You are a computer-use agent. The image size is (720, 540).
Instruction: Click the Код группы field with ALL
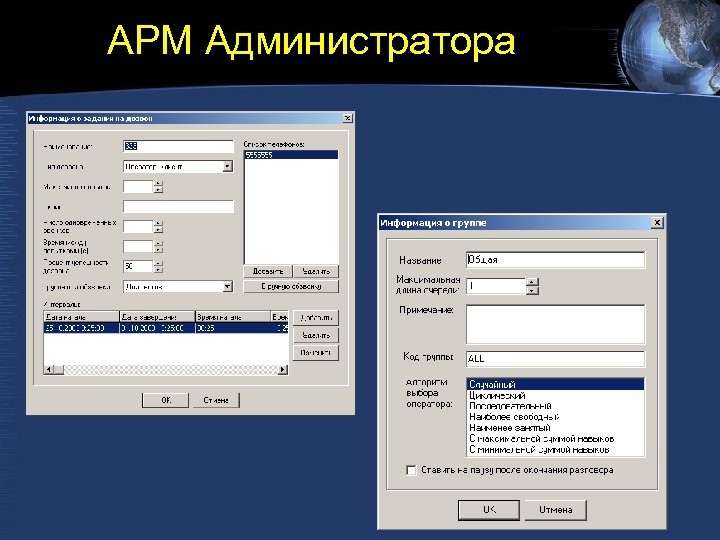click(x=555, y=359)
